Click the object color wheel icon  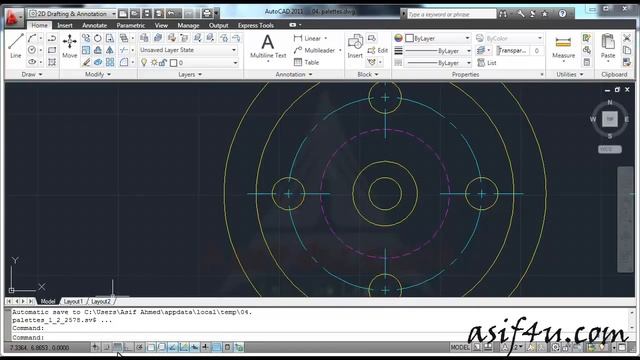[x=398, y=38]
